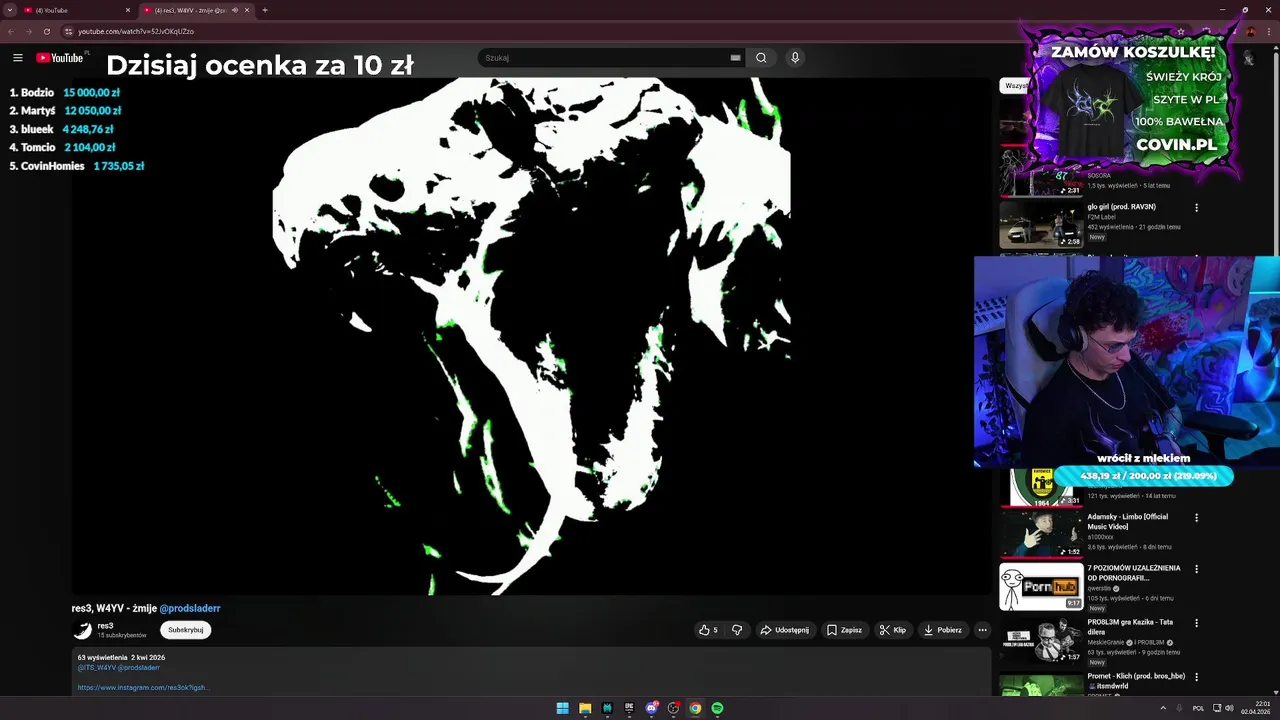
Task: Start voice search with the microphone
Action: pyautogui.click(x=795, y=58)
